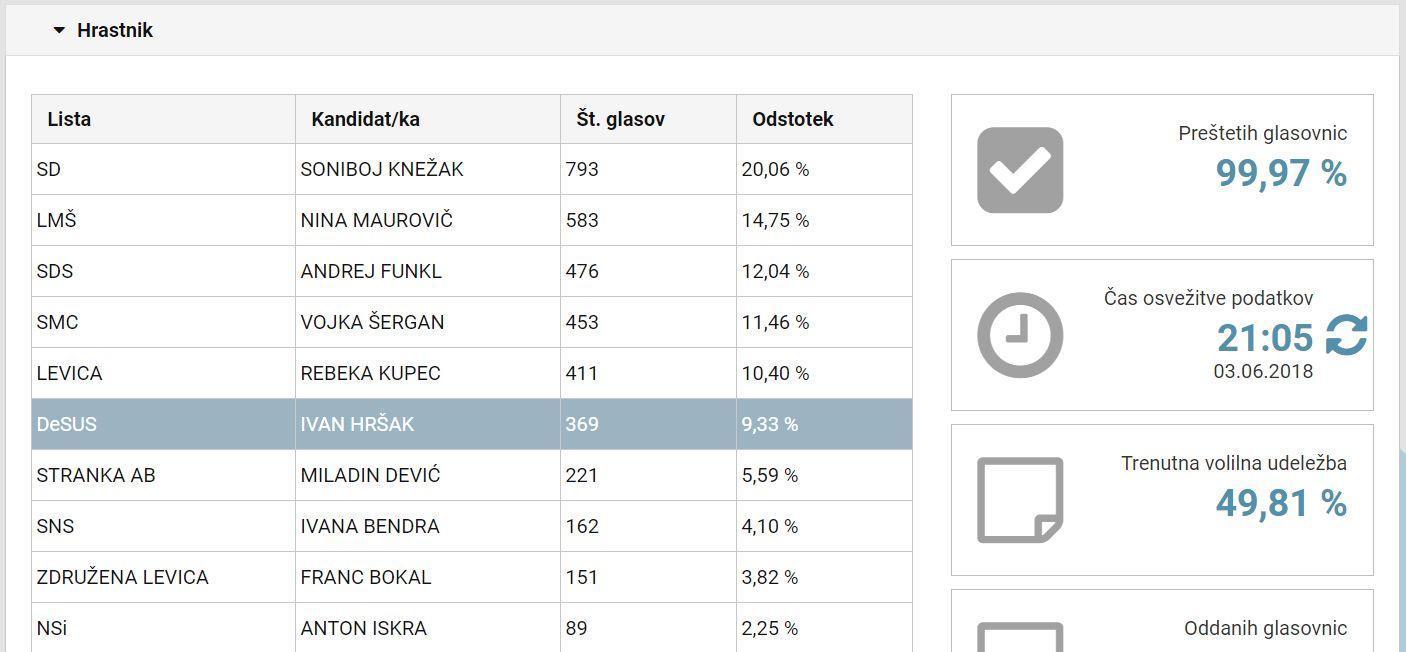Click on Vojka Šergan row
This screenshot has width=1406, height=652.
(372, 323)
